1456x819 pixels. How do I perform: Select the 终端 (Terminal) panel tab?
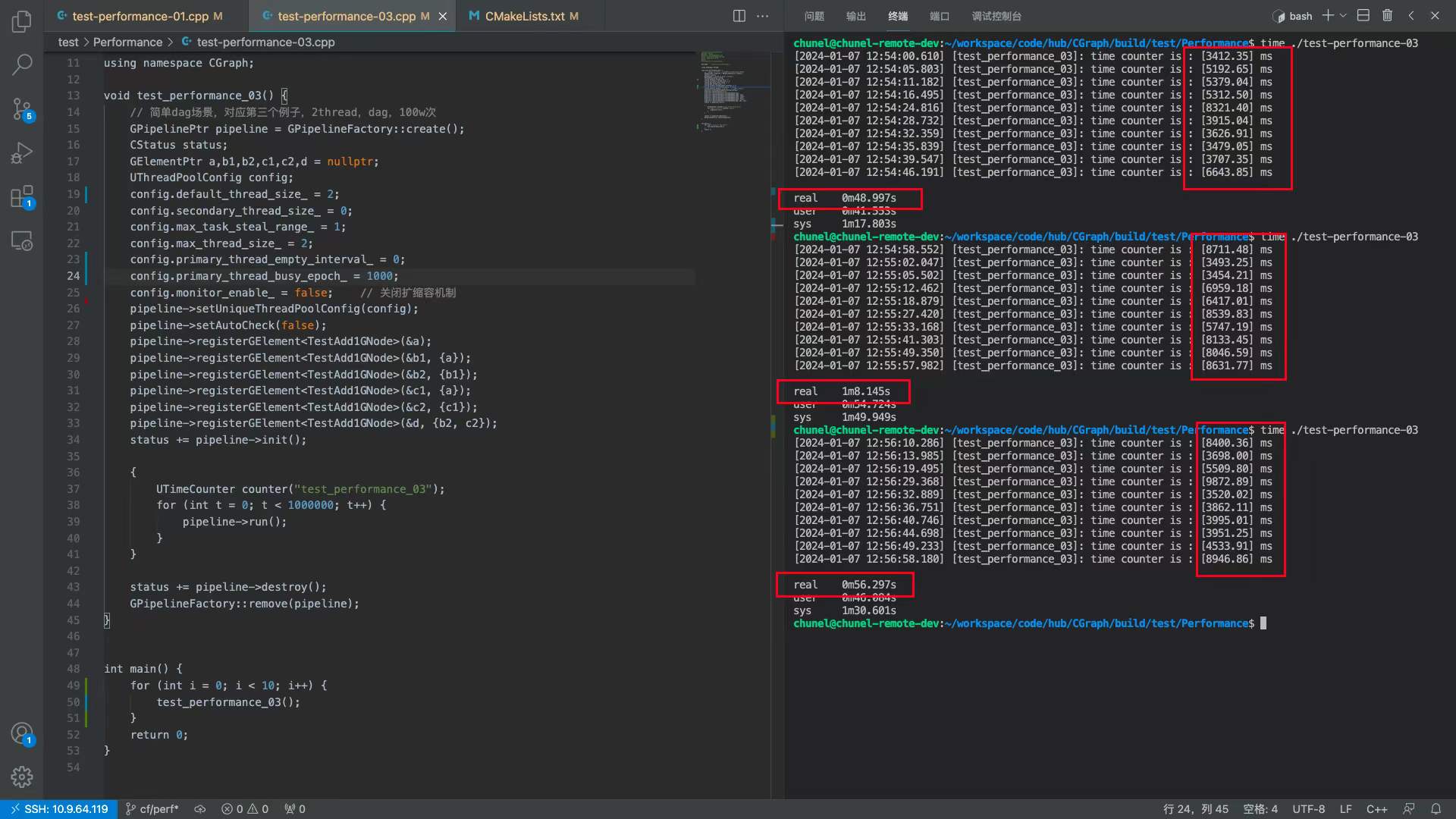tap(898, 16)
